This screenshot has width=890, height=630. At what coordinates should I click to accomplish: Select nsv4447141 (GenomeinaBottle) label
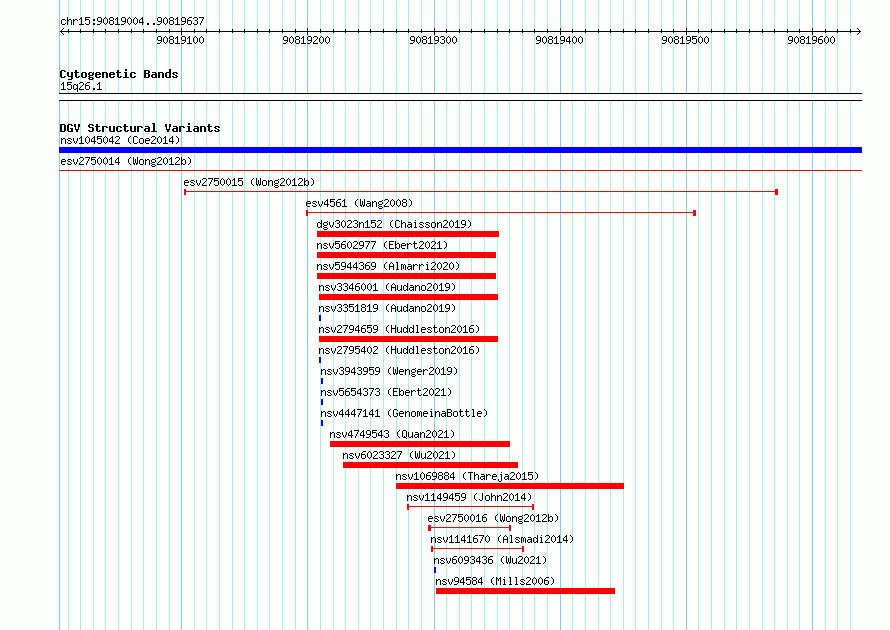[x=404, y=413]
